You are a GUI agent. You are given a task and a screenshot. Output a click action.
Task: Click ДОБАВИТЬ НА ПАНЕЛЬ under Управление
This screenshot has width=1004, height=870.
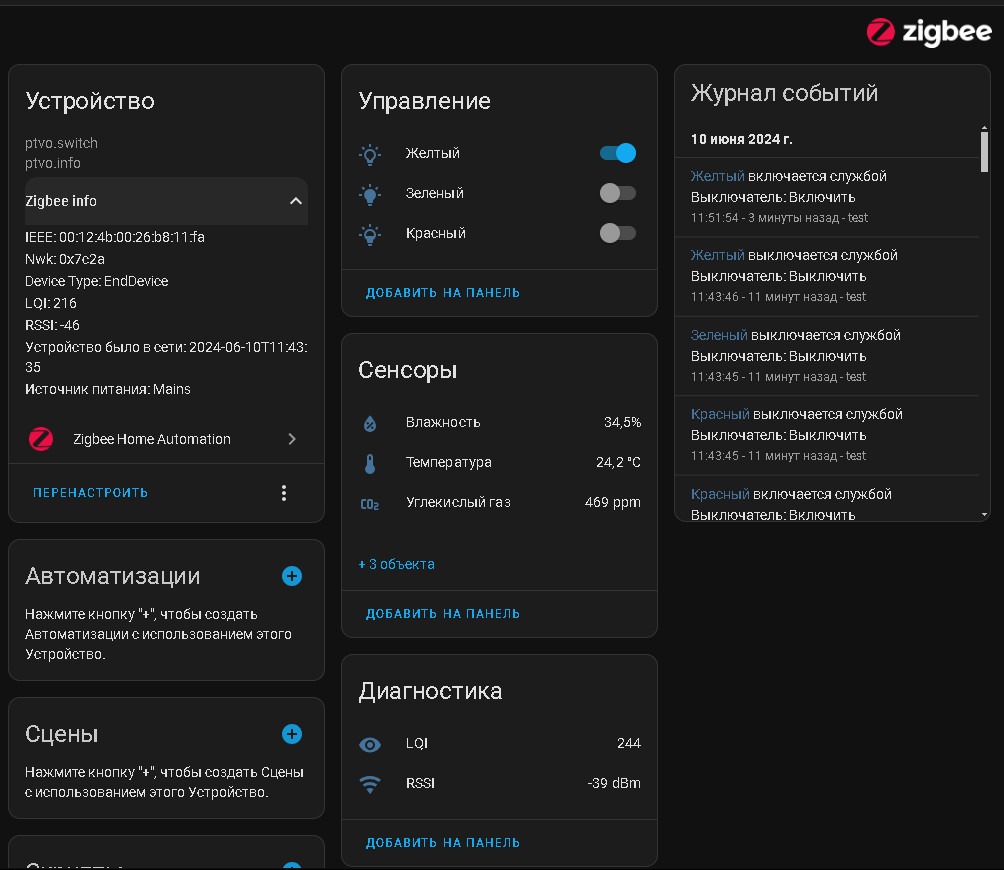click(x=443, y=293)
